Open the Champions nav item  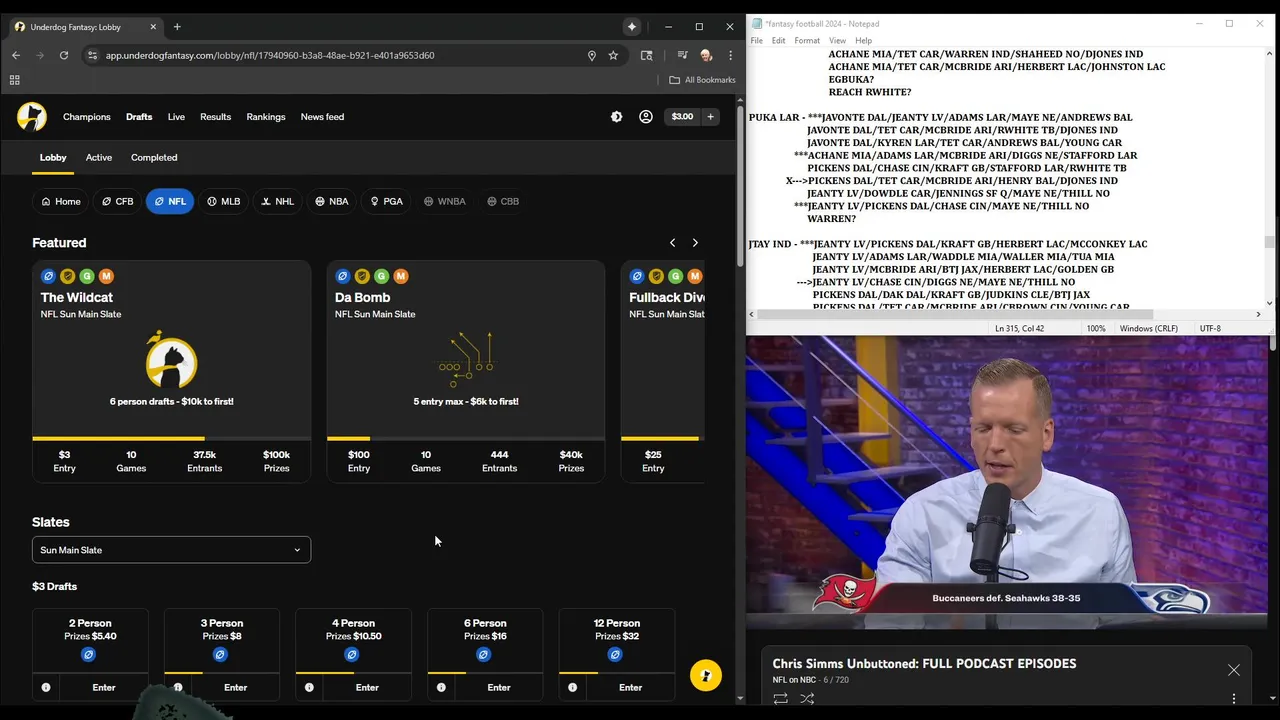pos(87,117)
